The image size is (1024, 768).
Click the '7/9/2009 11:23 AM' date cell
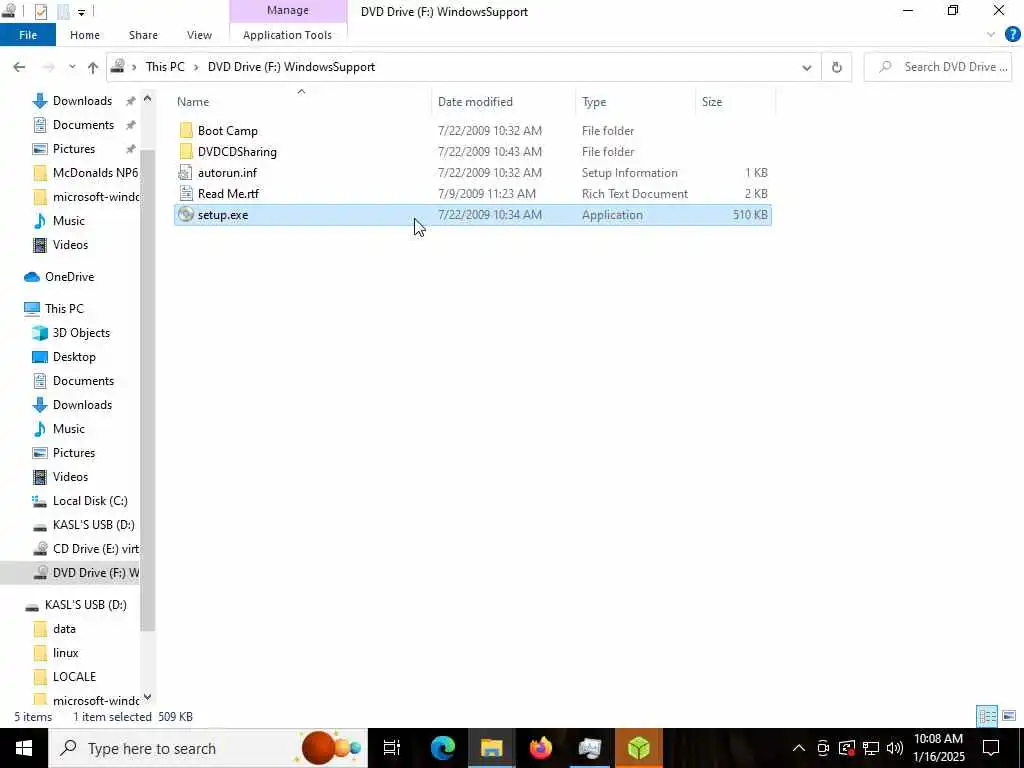[x=487, y=194]
